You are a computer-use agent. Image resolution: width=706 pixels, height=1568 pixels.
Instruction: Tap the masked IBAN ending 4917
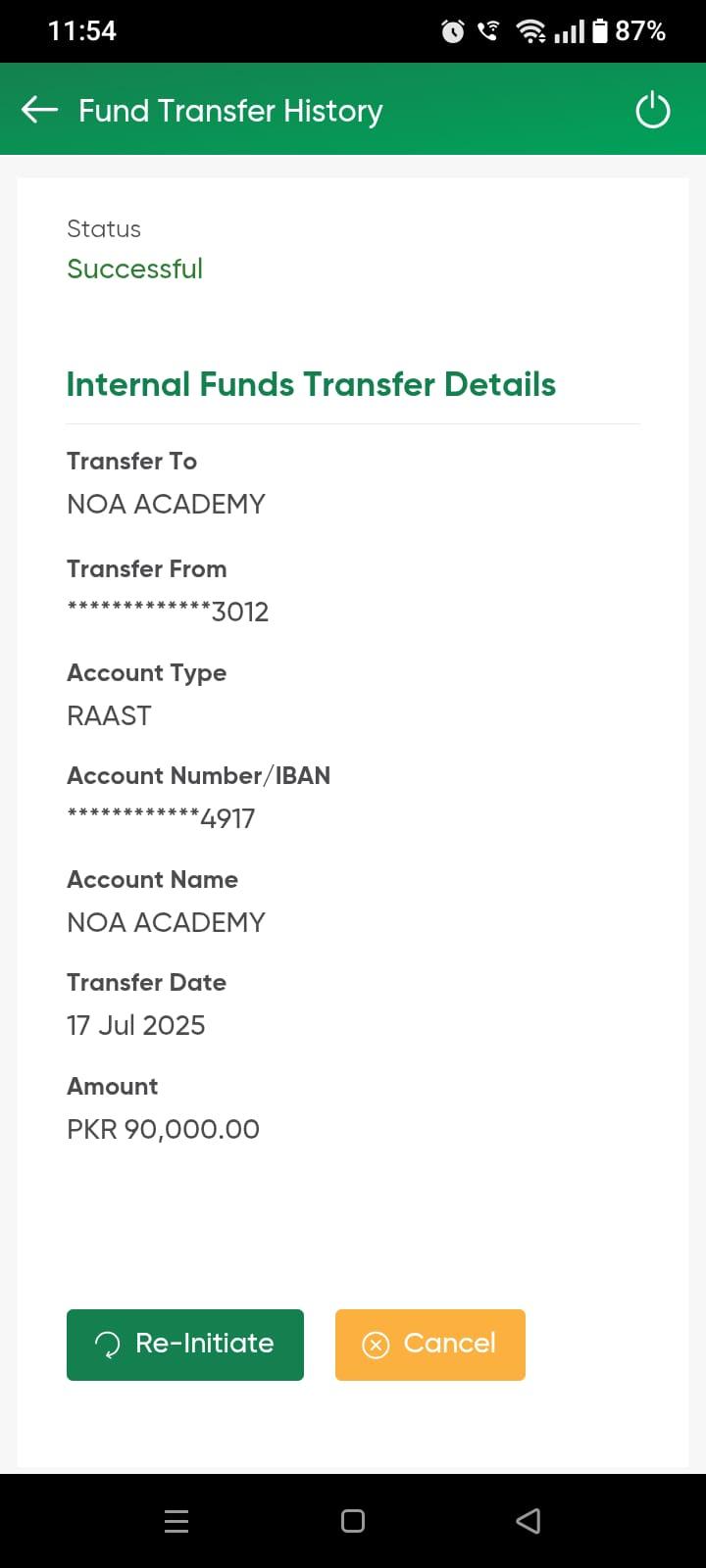coord(161,818)
